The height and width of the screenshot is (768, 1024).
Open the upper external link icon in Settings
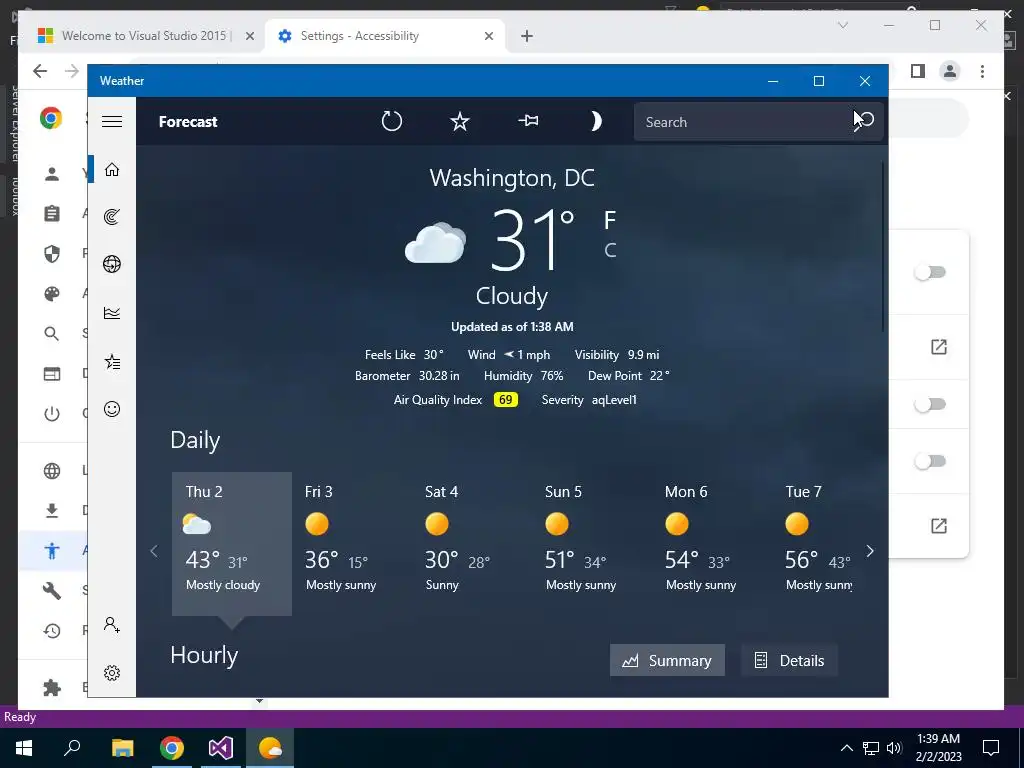(x=938, y=347)
